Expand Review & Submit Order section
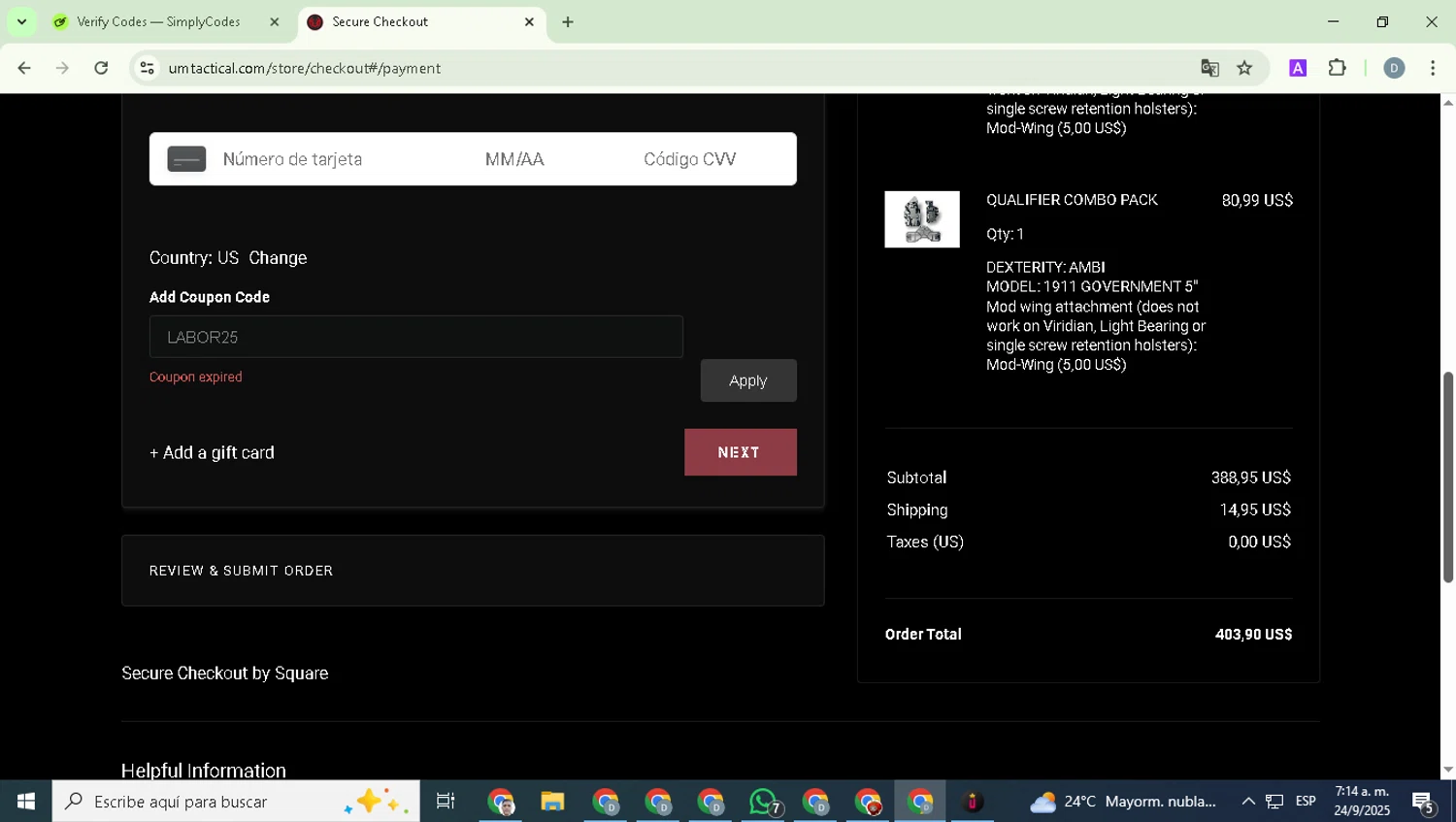1456x822 pixels. 473,571
